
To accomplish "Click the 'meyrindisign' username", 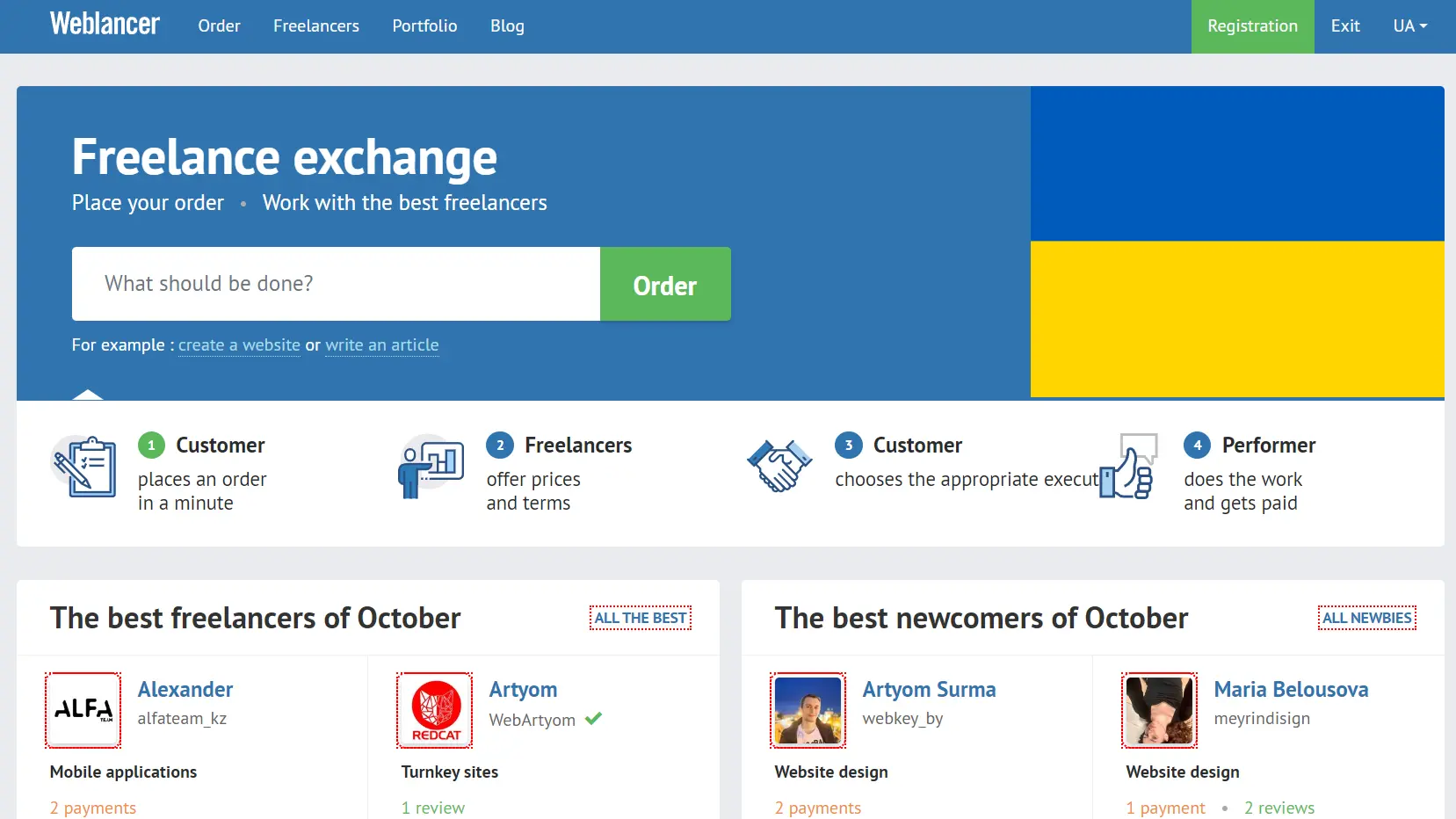I will (1262, 719).
